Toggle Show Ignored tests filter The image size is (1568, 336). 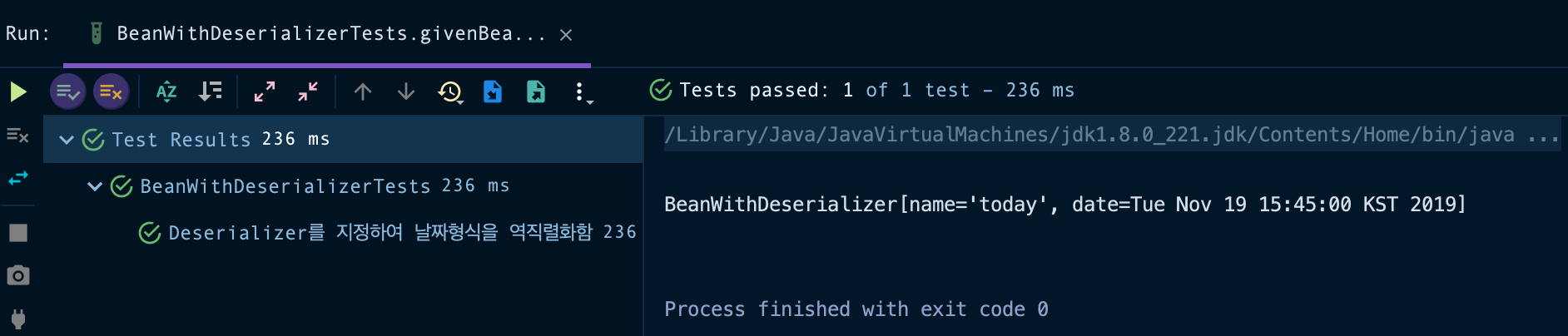coord(111,91)
